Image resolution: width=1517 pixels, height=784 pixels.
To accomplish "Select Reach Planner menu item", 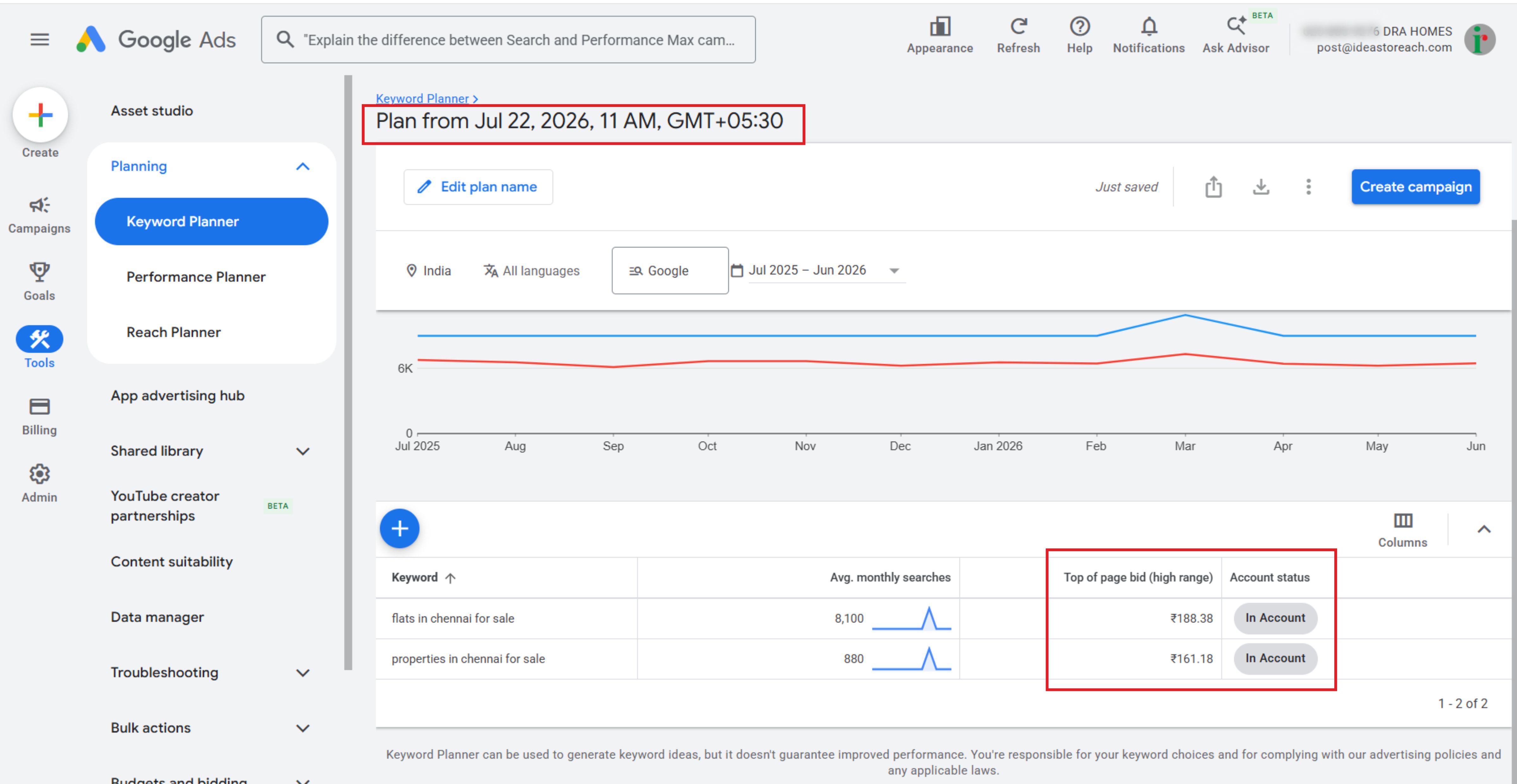I will [174, 332].
